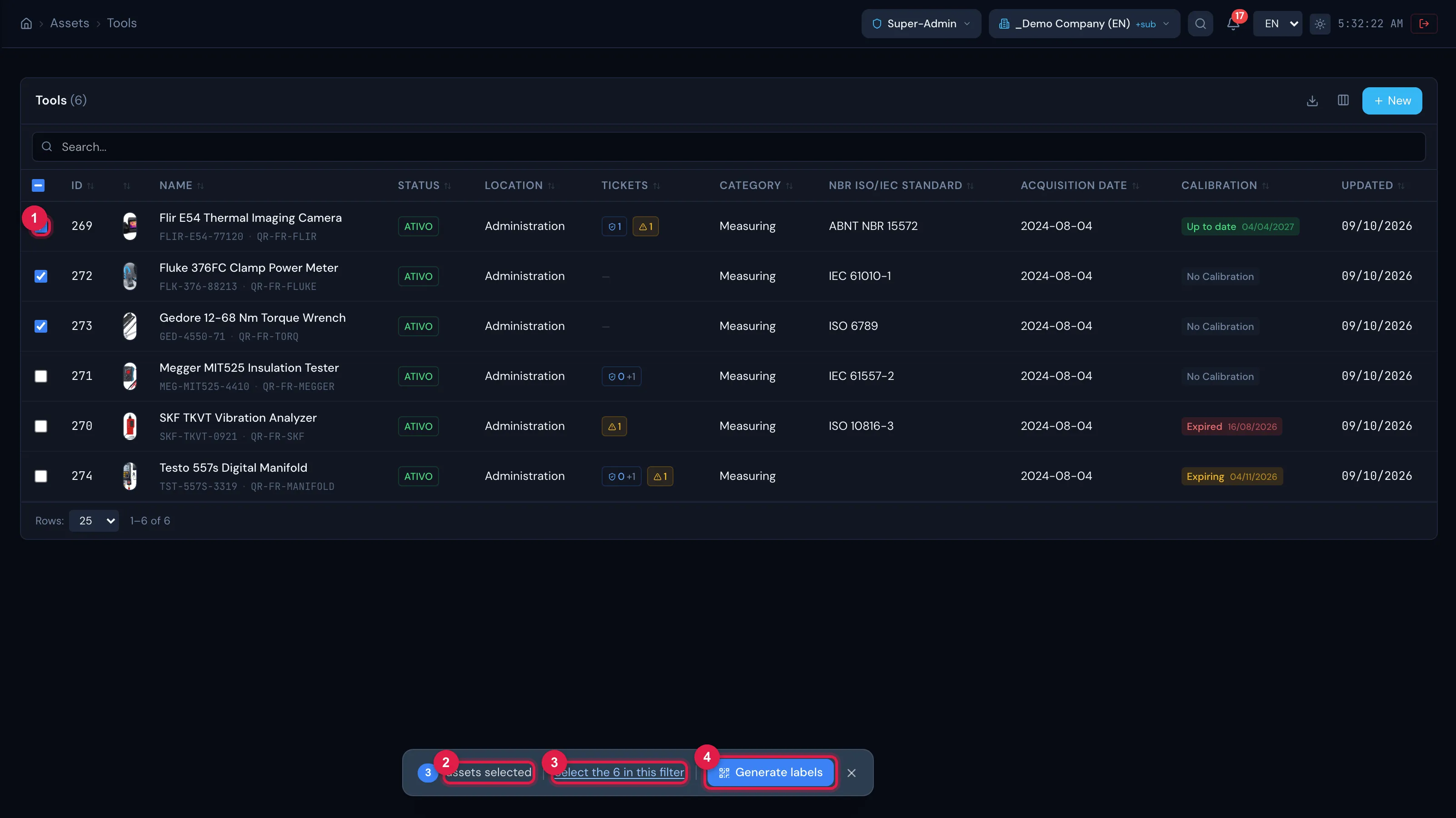Click the New tool button
1456x818 pixels.
(x=1391, y=101)
